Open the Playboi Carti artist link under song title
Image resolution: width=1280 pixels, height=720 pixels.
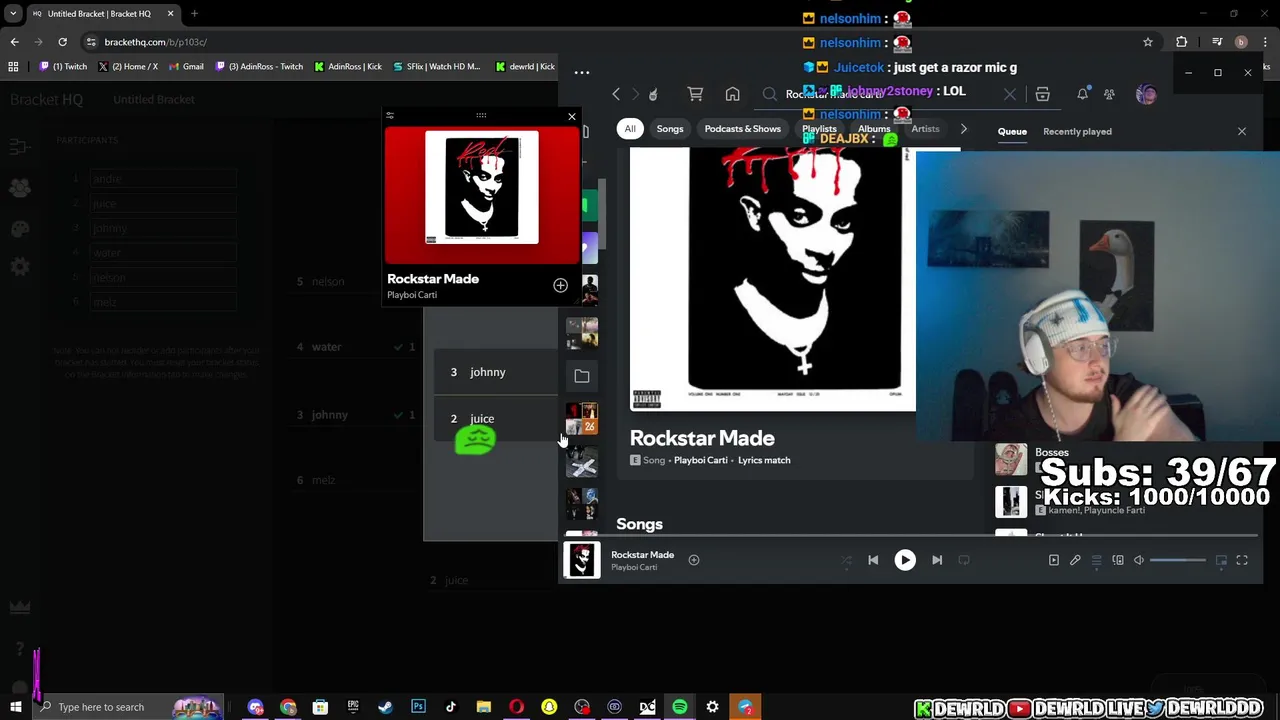pyautogui.click(x=701, y=460)
